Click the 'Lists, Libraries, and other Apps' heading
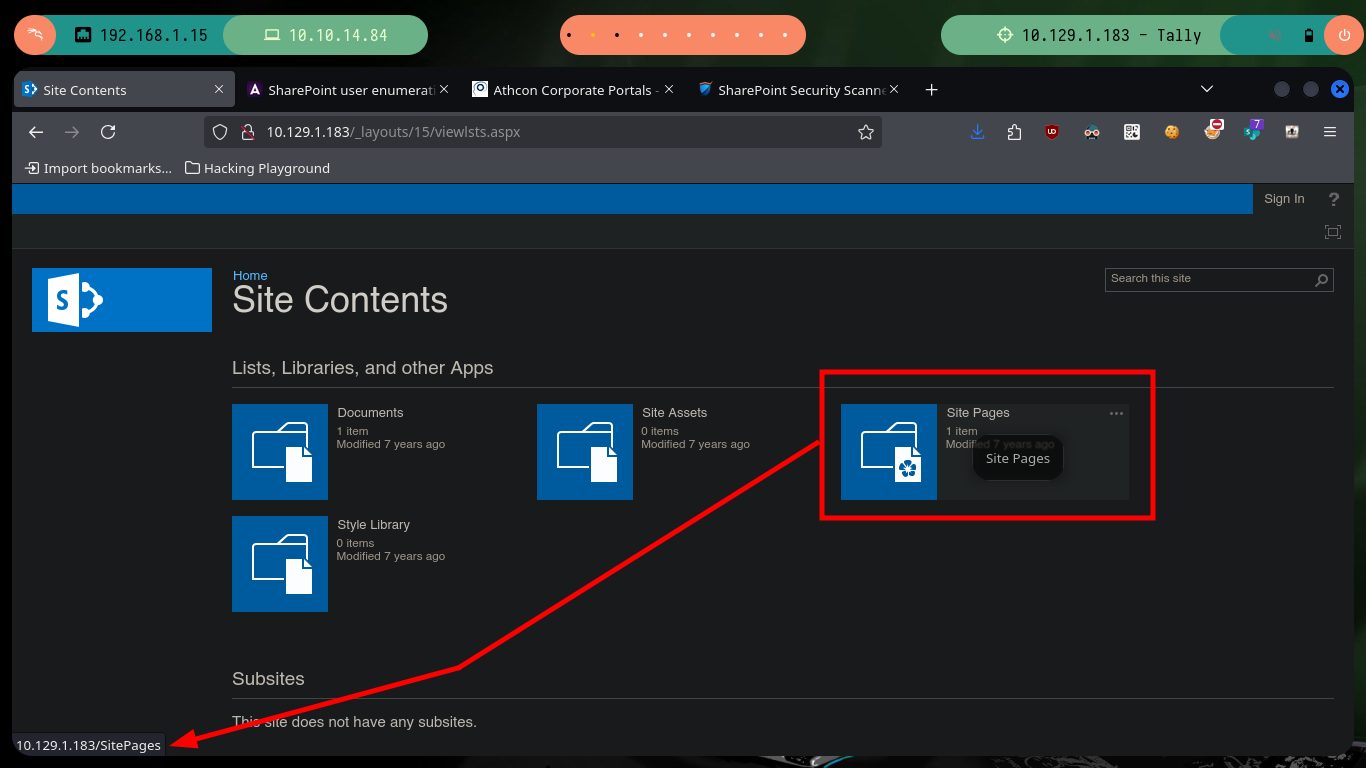This screenshot has height=768, width=1366. pyautogui.click(x=363, y=368)
